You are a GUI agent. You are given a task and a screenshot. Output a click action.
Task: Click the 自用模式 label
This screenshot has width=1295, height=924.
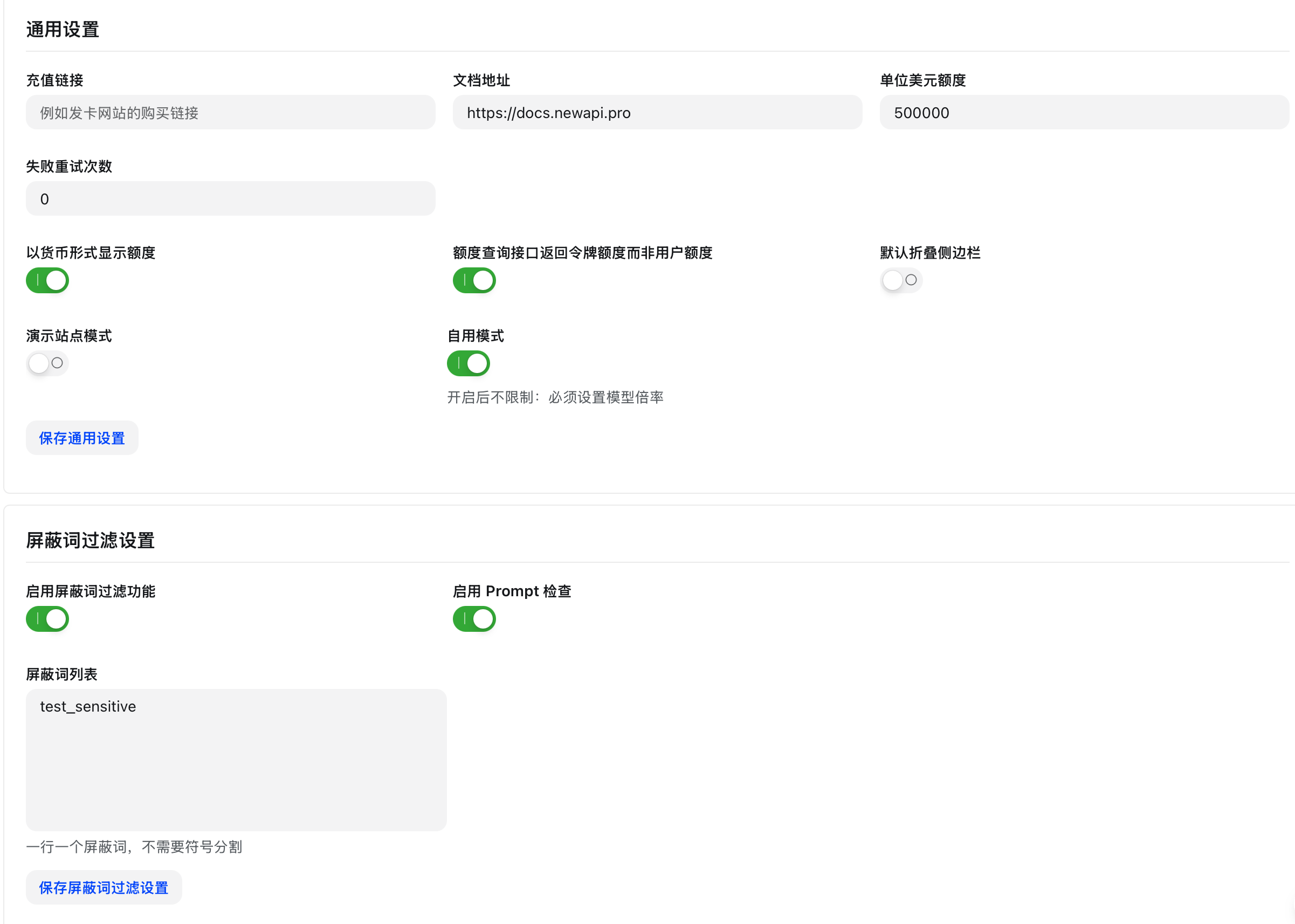pyautogui.click(x=476, y=336)
